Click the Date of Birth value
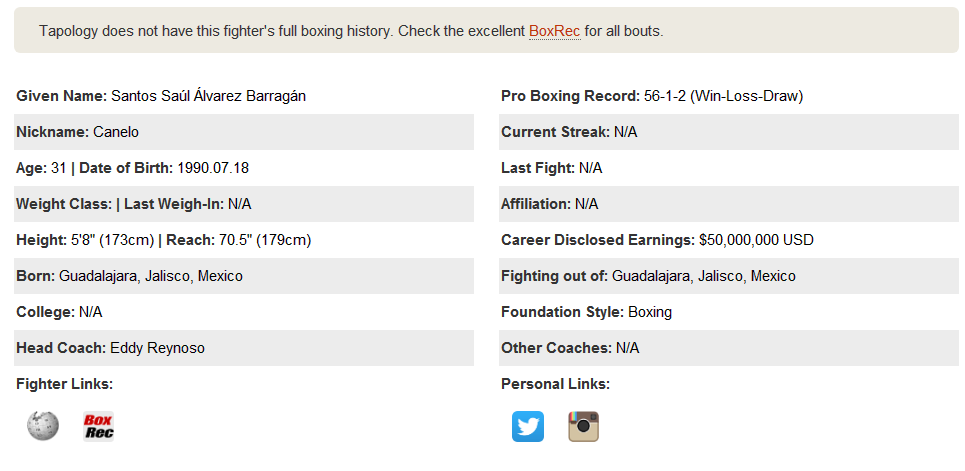Screen dimensions: 965x471 point(213,168)
